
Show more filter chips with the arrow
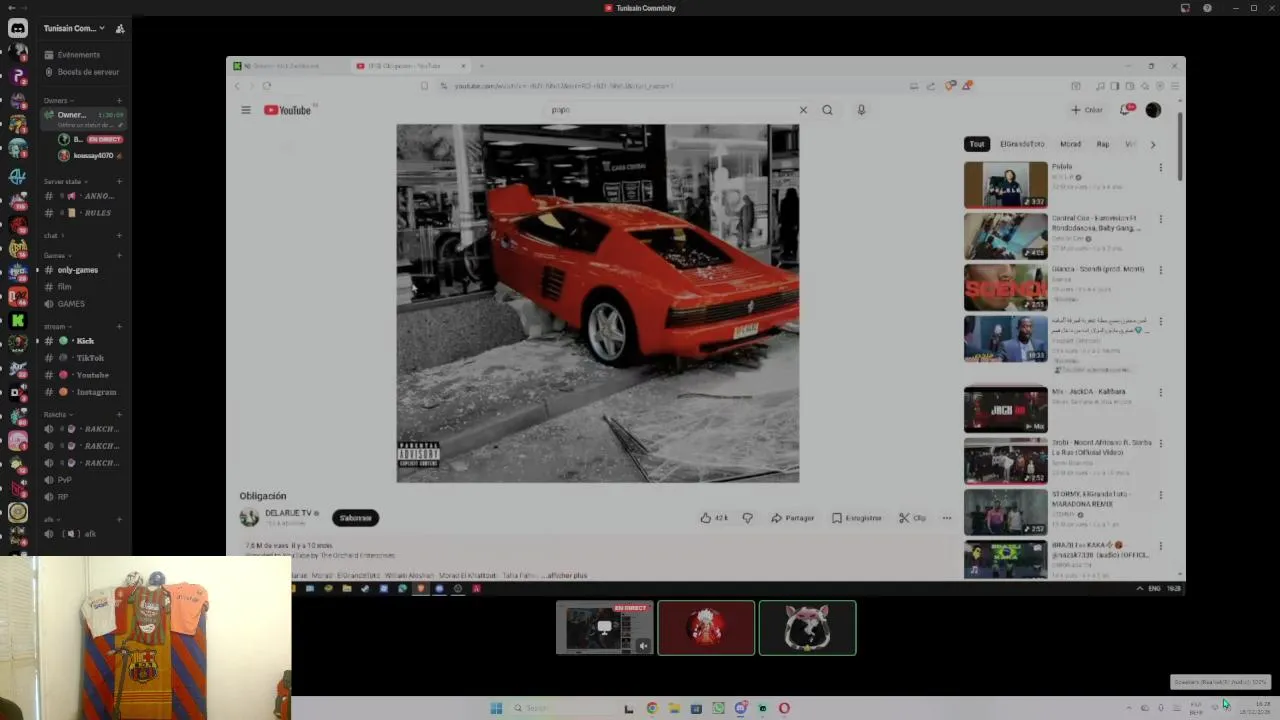[1152, 144]
